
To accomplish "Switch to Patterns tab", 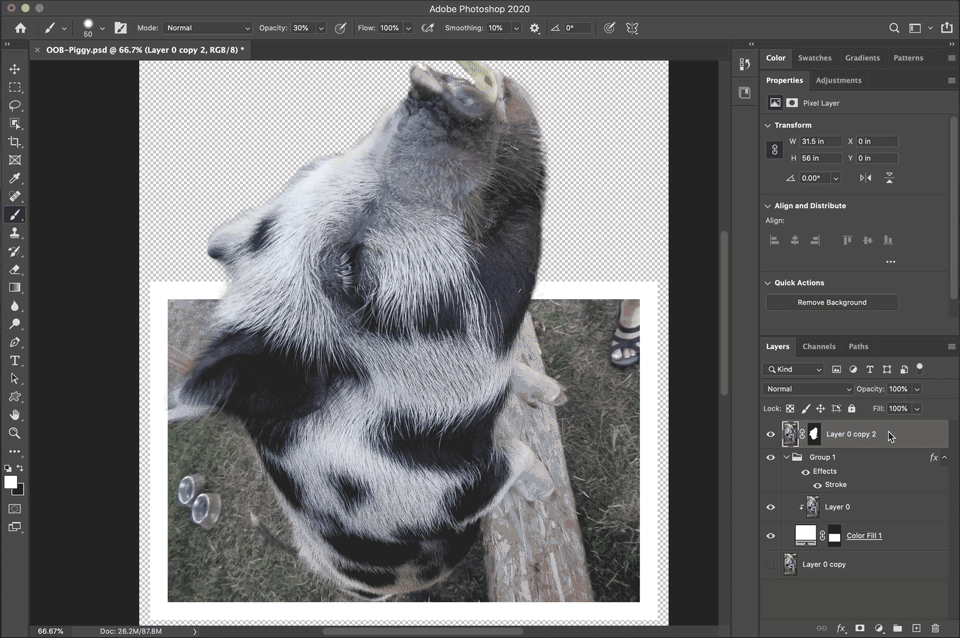I will (908, 58).
